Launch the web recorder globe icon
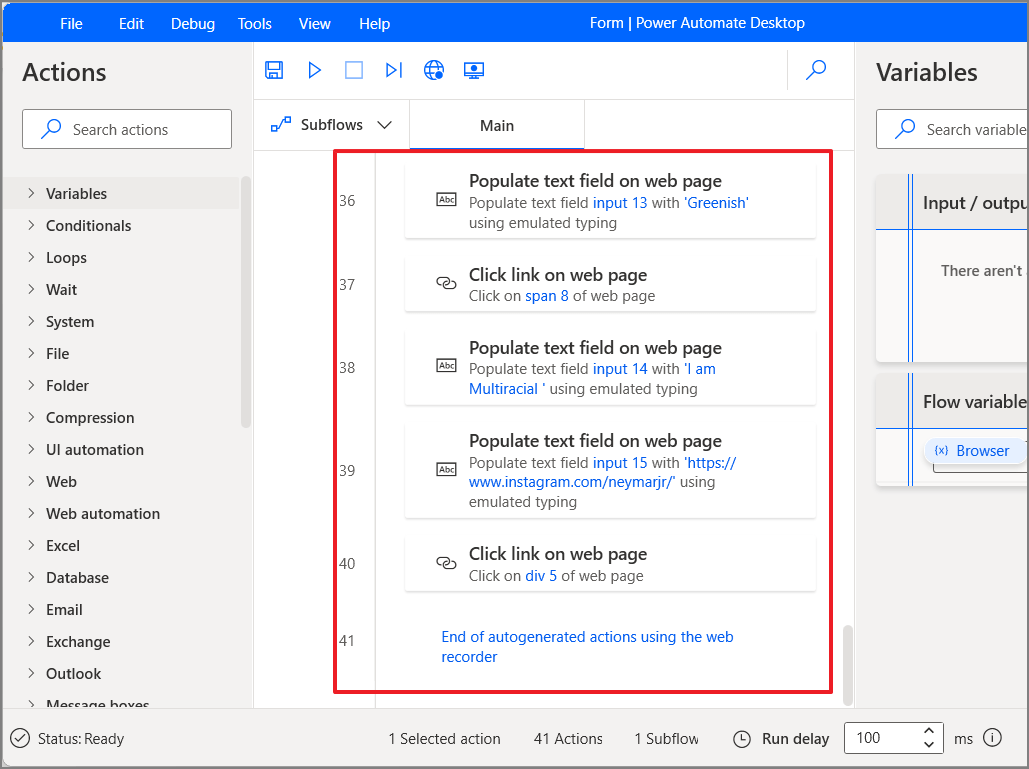 434,70
